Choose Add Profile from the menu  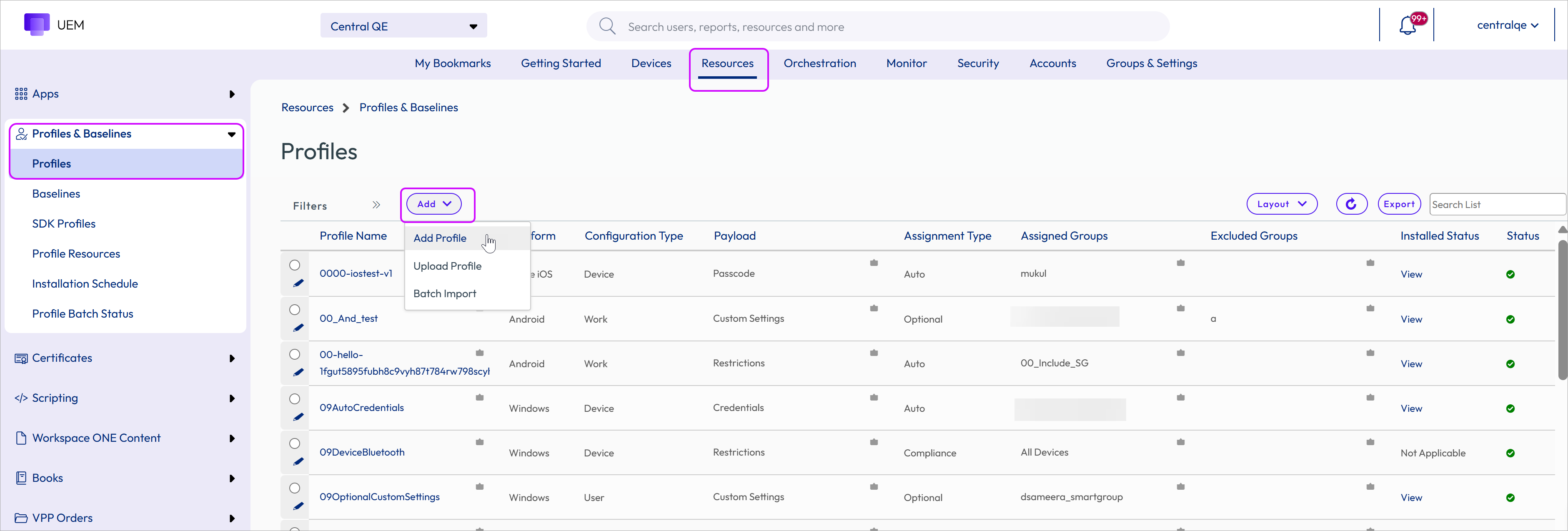pyautogui.click(x=467, y=238)
